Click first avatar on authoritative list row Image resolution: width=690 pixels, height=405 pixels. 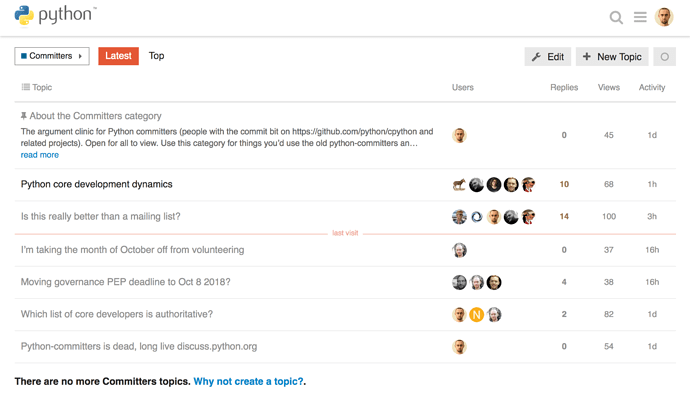pos(459,314)
